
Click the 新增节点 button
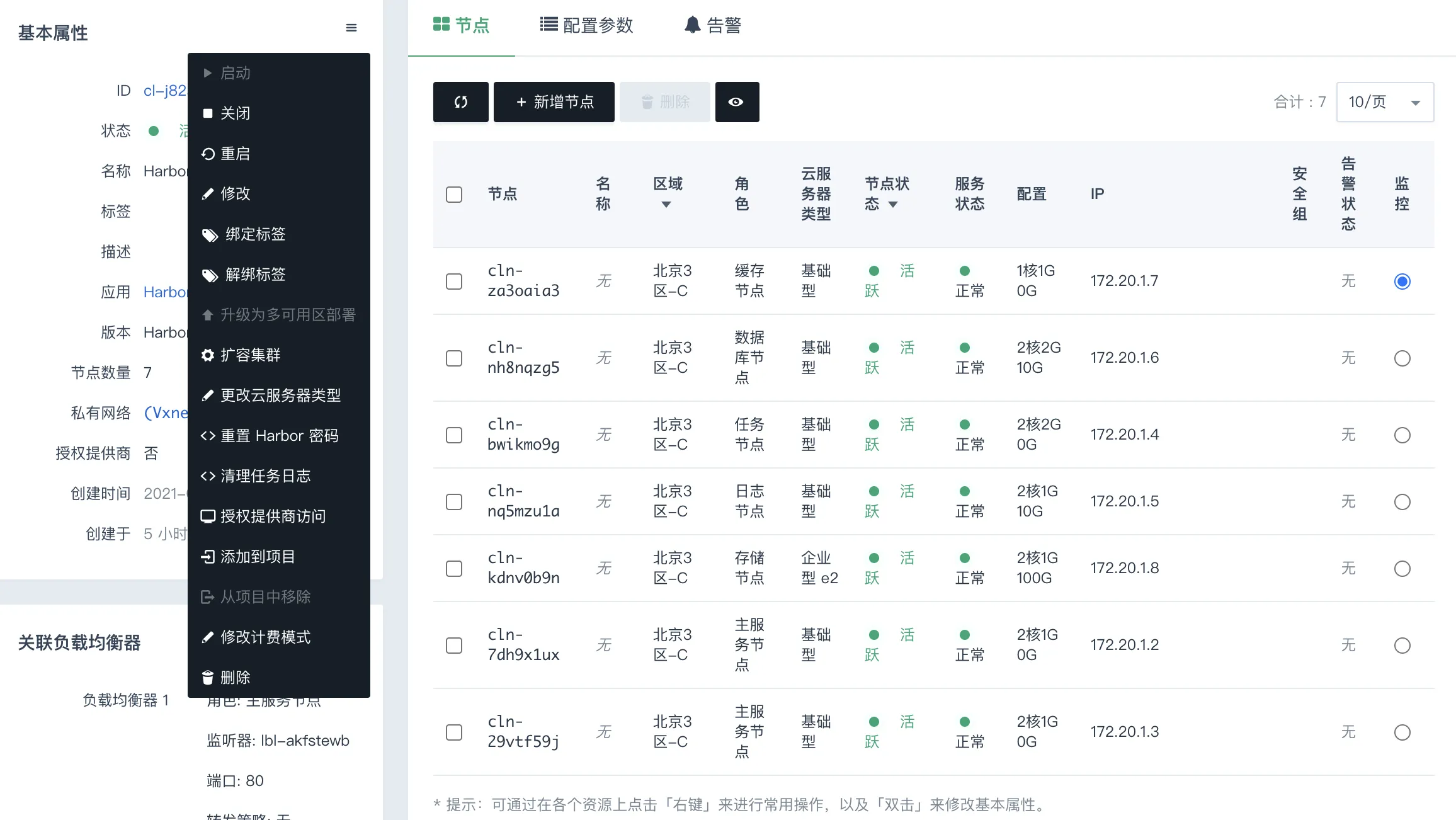coord(554,102)
